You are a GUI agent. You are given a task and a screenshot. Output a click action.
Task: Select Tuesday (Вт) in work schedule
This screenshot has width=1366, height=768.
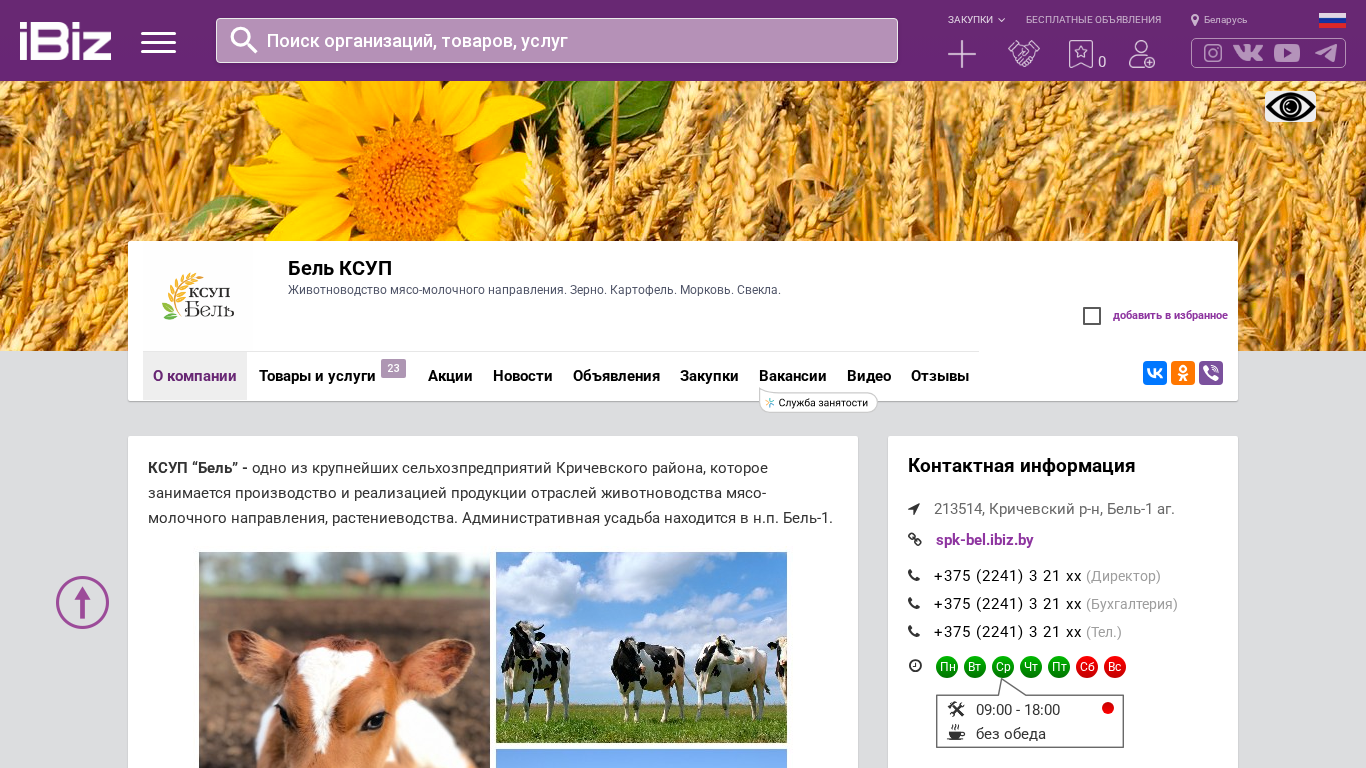pos(975,667)
